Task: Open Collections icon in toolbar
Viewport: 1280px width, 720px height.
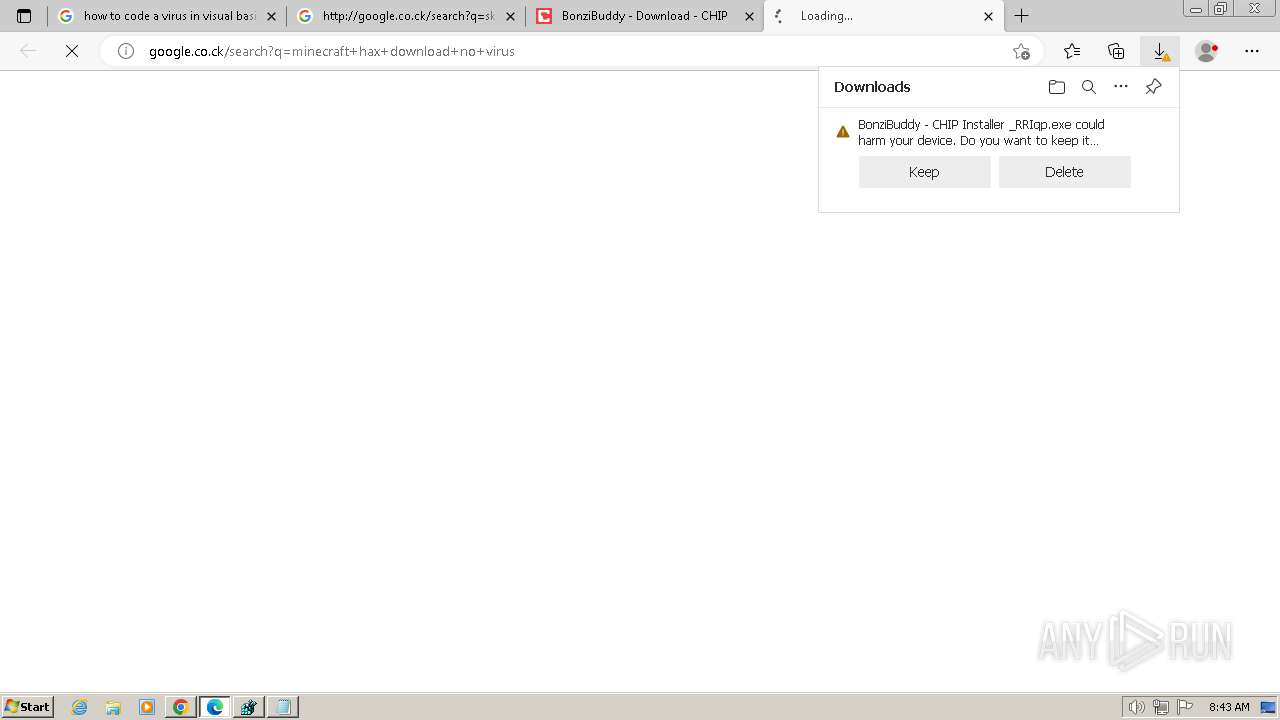Action: point(1116,51)
